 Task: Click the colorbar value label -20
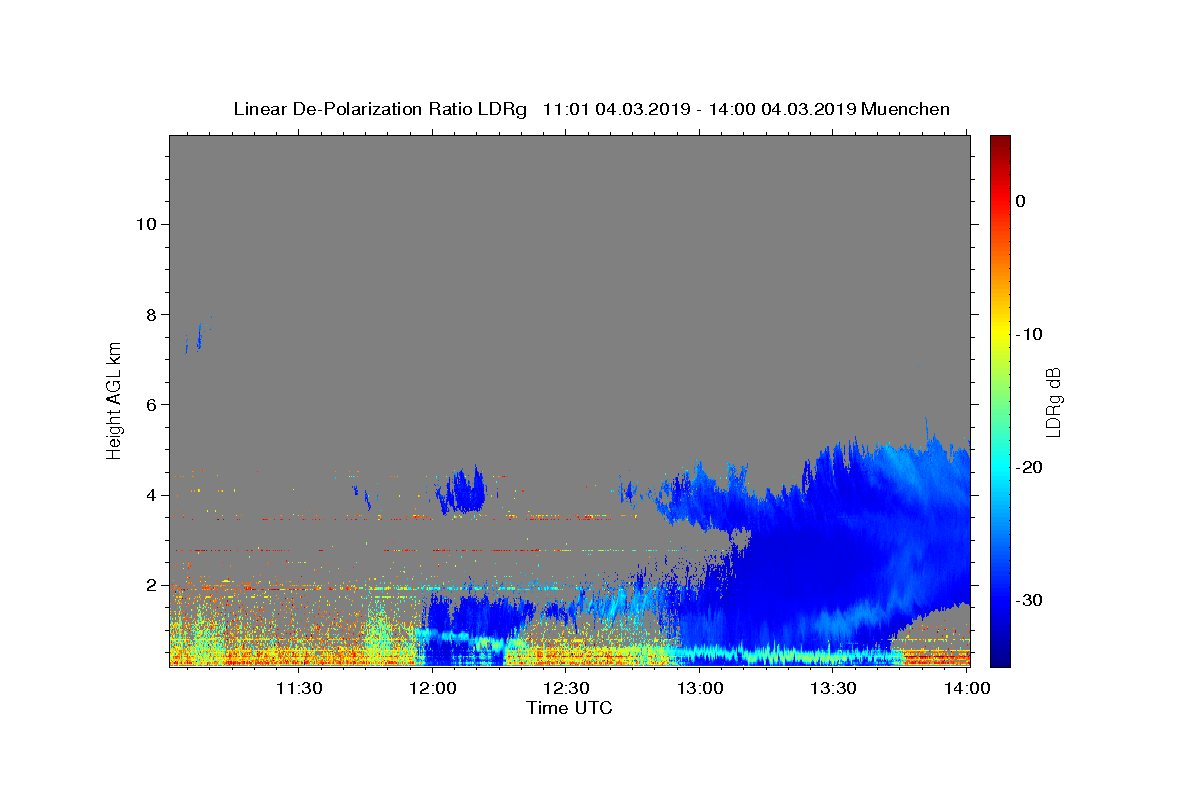(1029, 467)
